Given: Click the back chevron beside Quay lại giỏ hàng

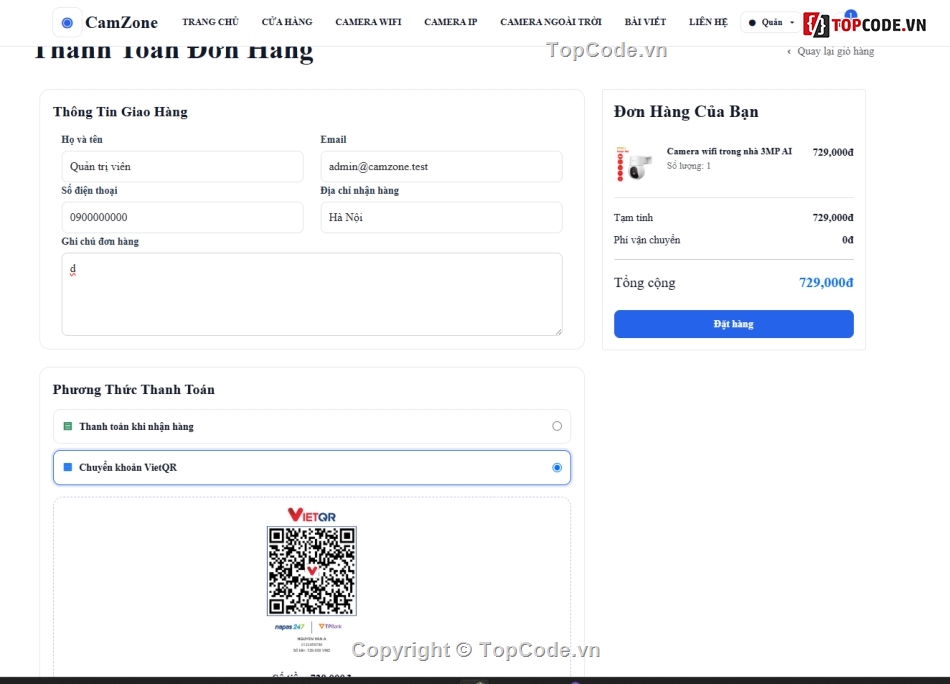Looking at the screenshot, I should [789, 51].
